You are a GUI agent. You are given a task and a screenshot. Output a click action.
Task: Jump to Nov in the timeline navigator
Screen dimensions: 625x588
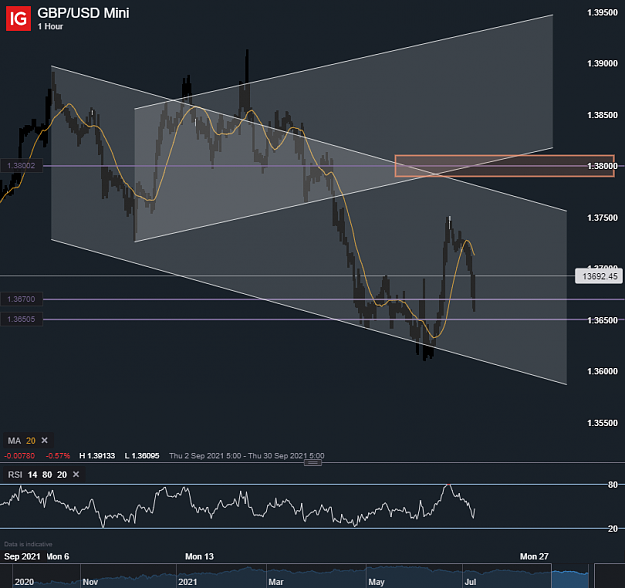pyautogui.click(x=90, y=582)
